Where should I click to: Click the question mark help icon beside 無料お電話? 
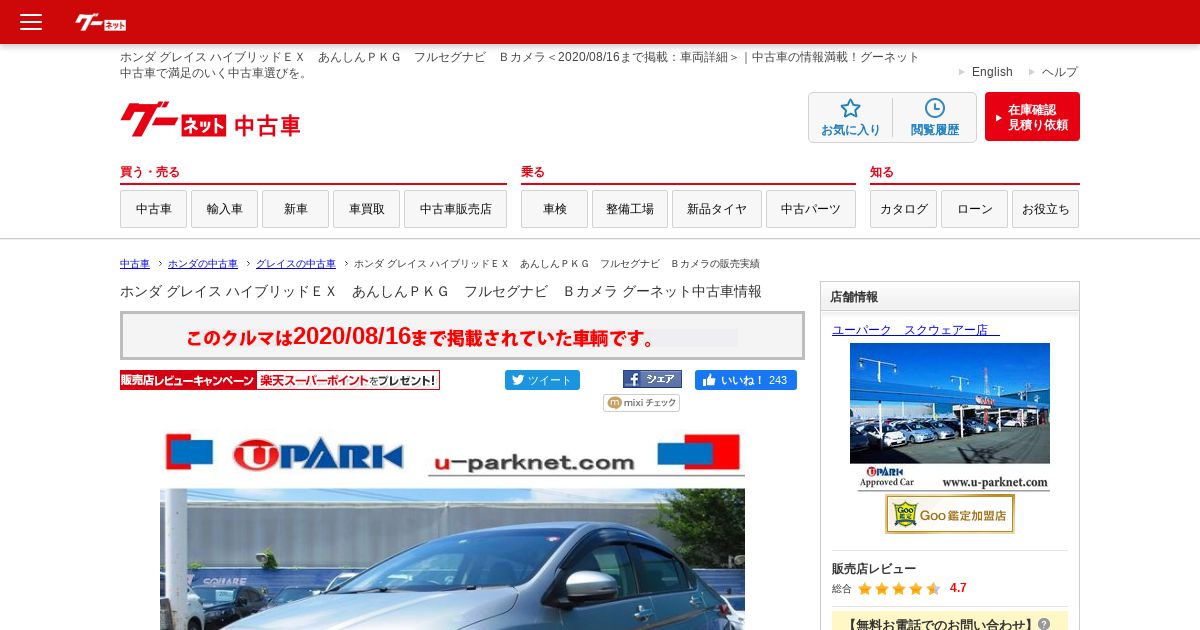(x=1044, y=624)
